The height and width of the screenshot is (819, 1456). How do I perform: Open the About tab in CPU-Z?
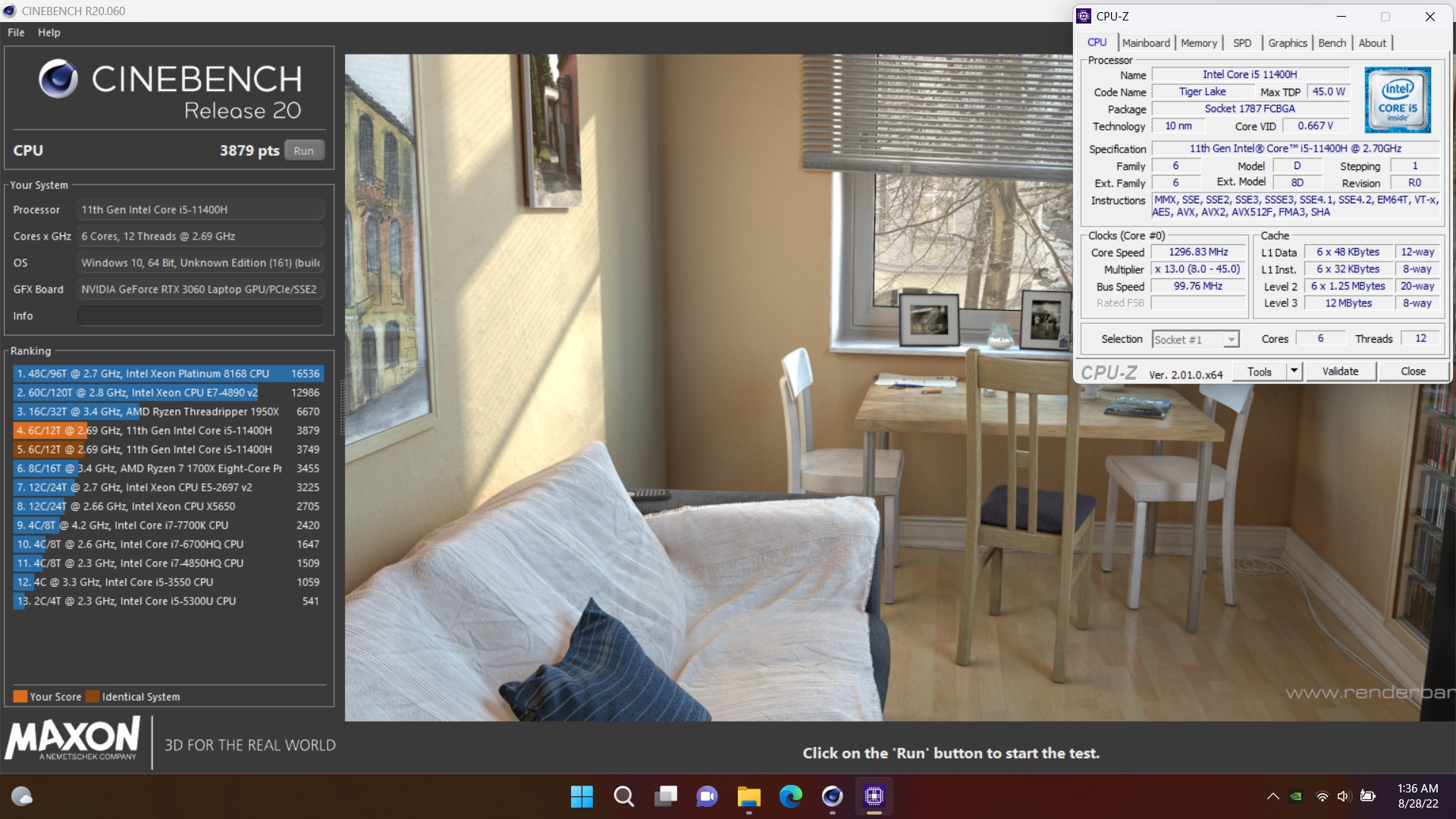(x=1372, y=43)
